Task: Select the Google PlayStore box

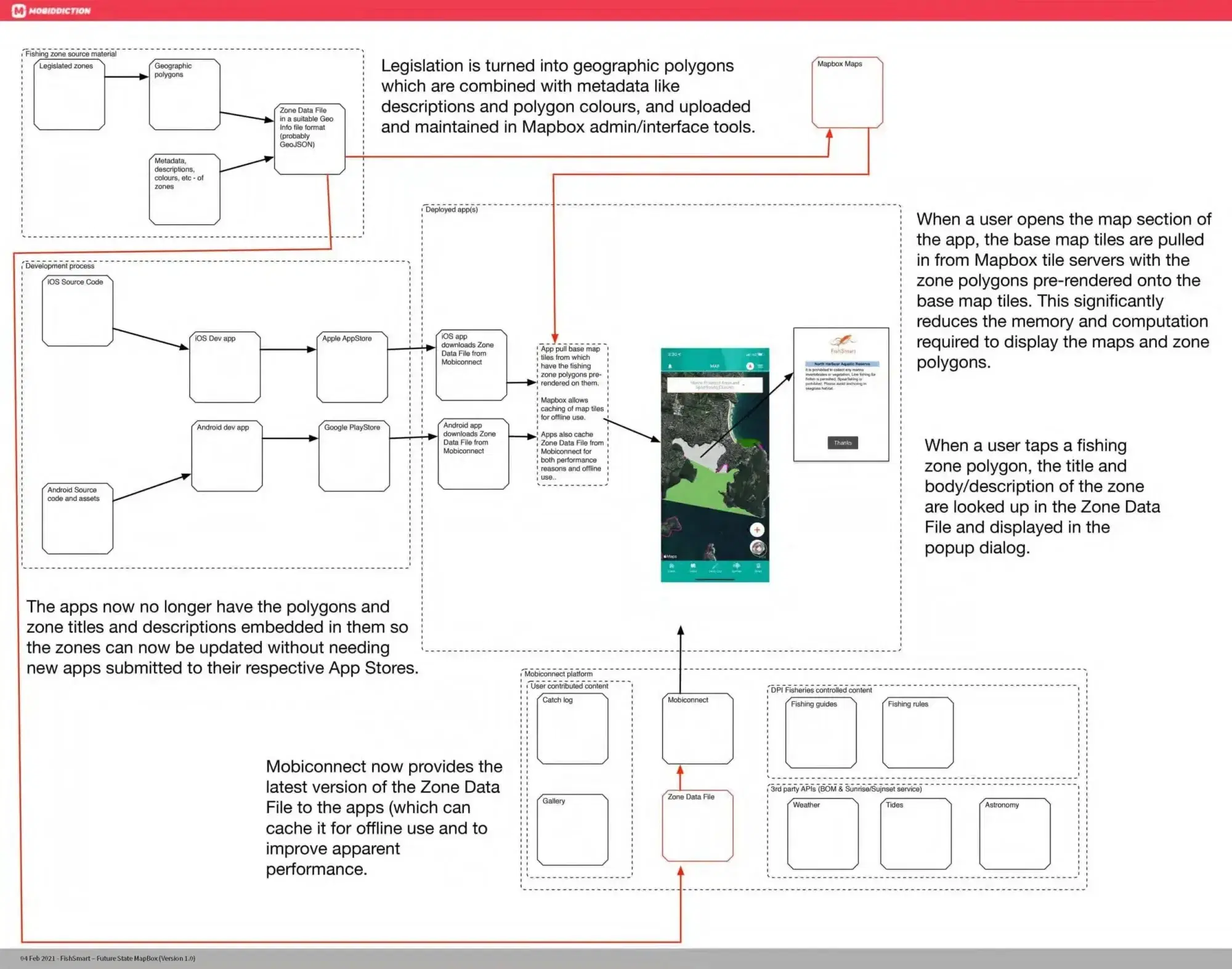Action: pos(354,456)
